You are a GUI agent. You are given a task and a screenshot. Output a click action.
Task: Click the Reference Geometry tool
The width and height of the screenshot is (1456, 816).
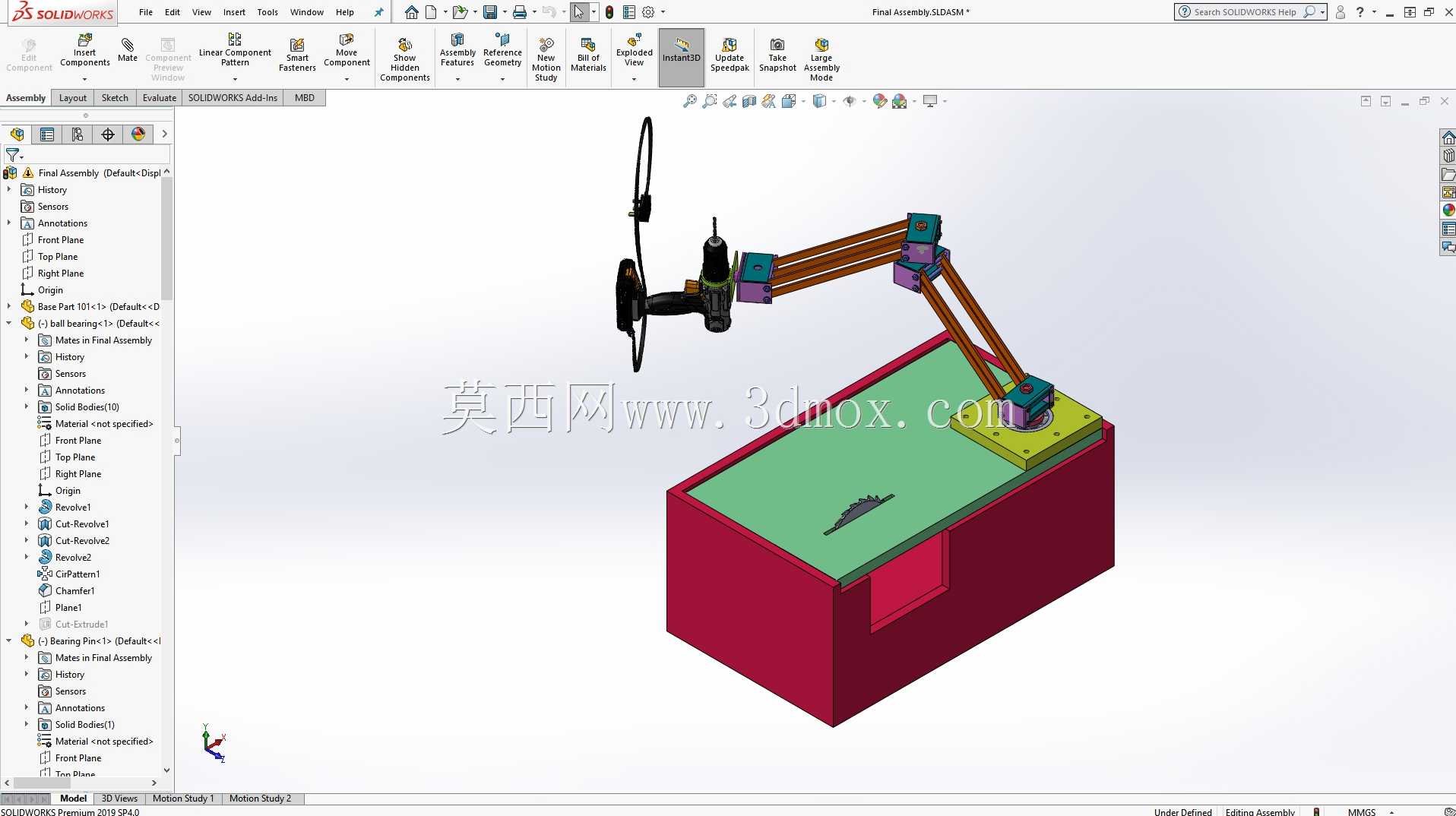(502, 50)
